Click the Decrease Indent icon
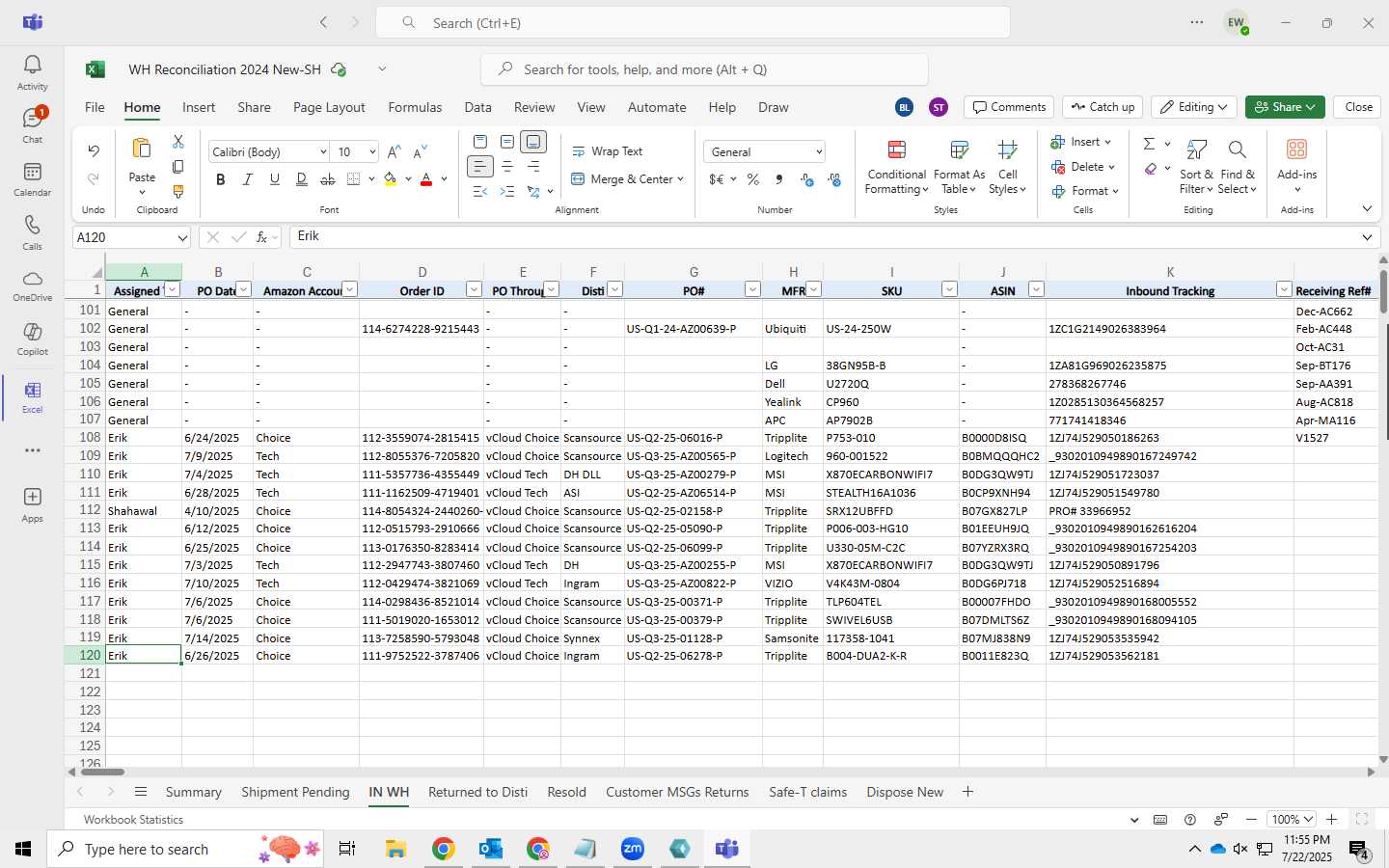Viewport: 1389px width, 868px height. click(x=479, y=192)
